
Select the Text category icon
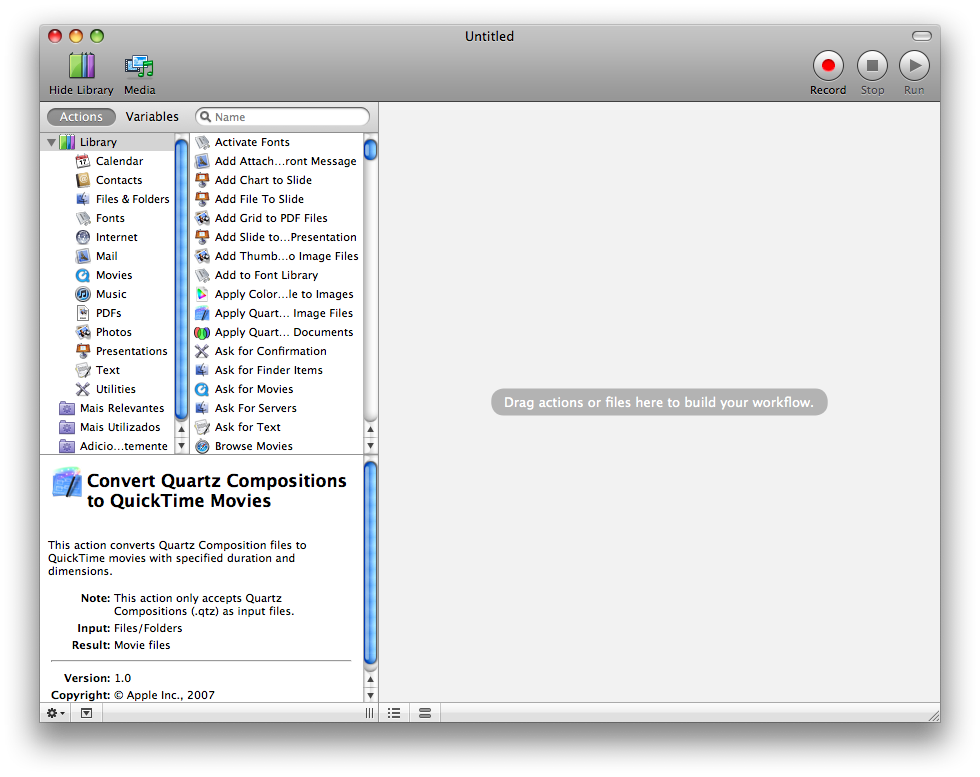click(82, 370)
